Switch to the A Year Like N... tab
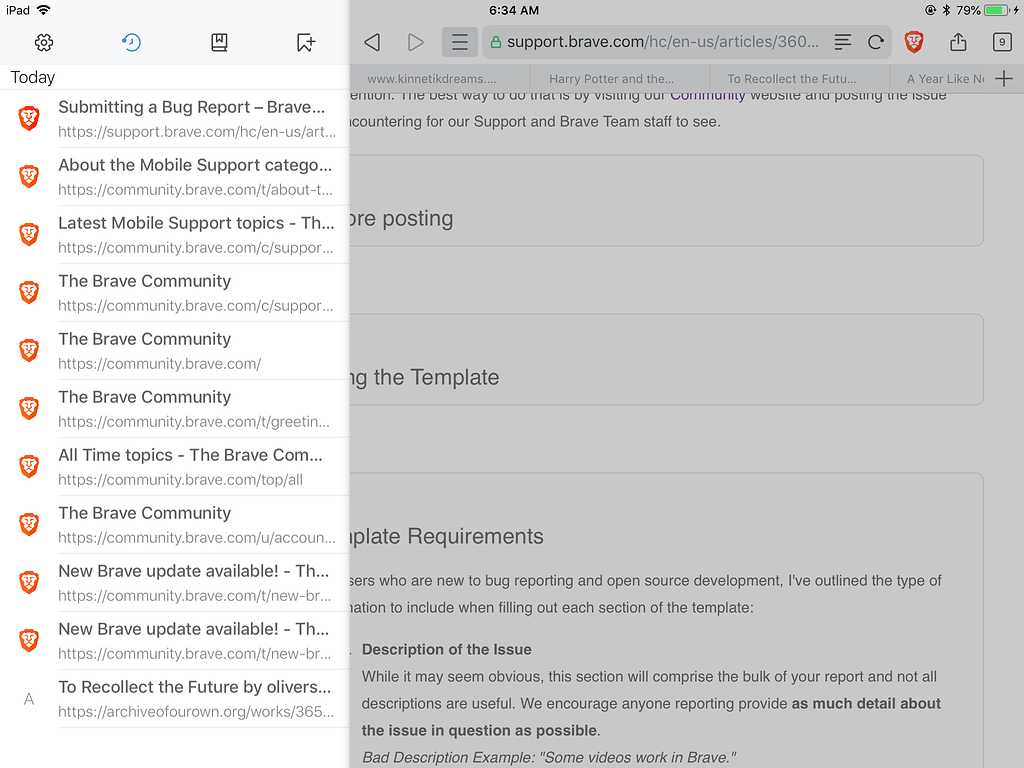 [938, 79]
